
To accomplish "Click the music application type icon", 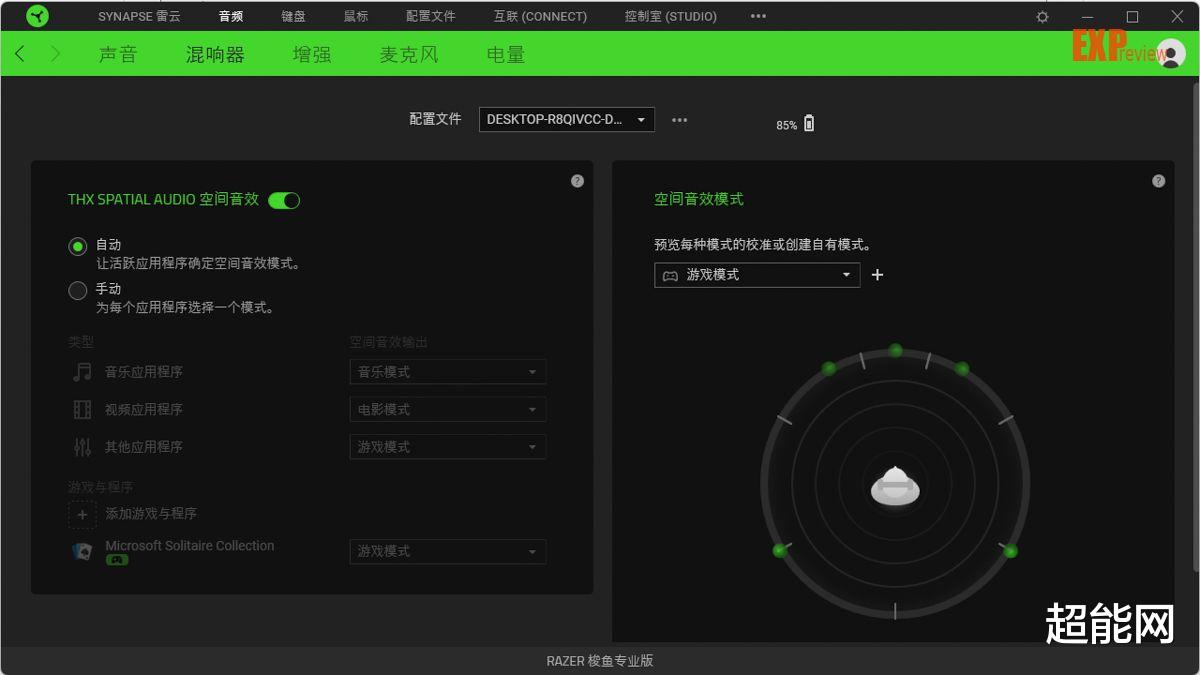I will [x=84, y=371].
